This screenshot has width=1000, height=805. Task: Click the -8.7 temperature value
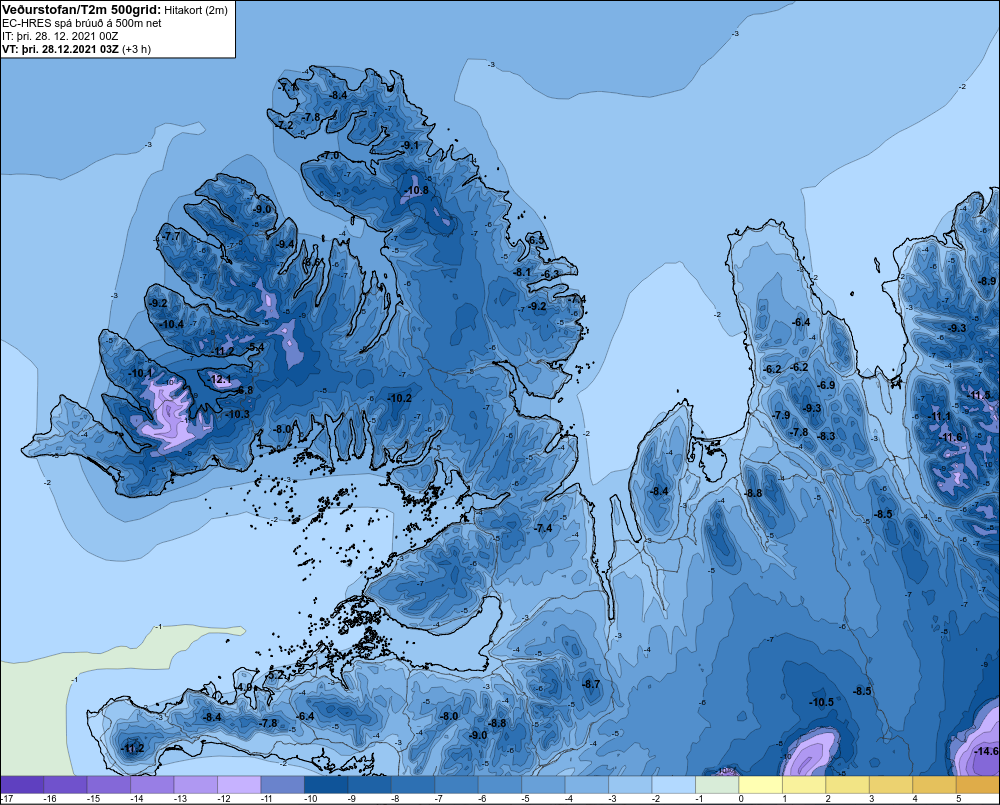(591, 684)
